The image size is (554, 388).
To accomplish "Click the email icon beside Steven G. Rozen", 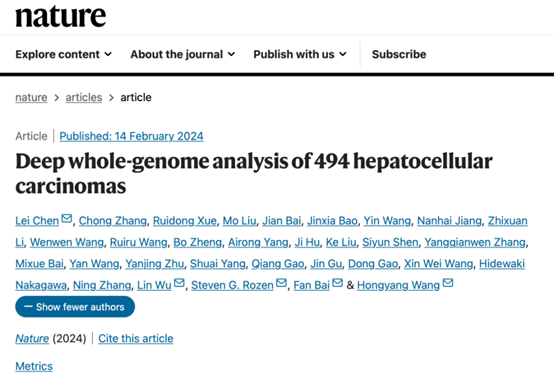I will pyautogui.click(x=281, y=283).
